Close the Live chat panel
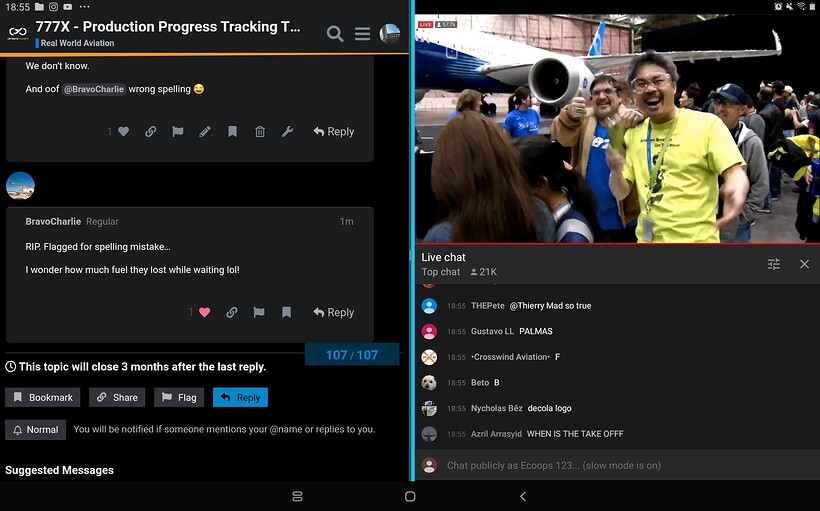Viewport: 820px width, 511px height. (804, 264)
